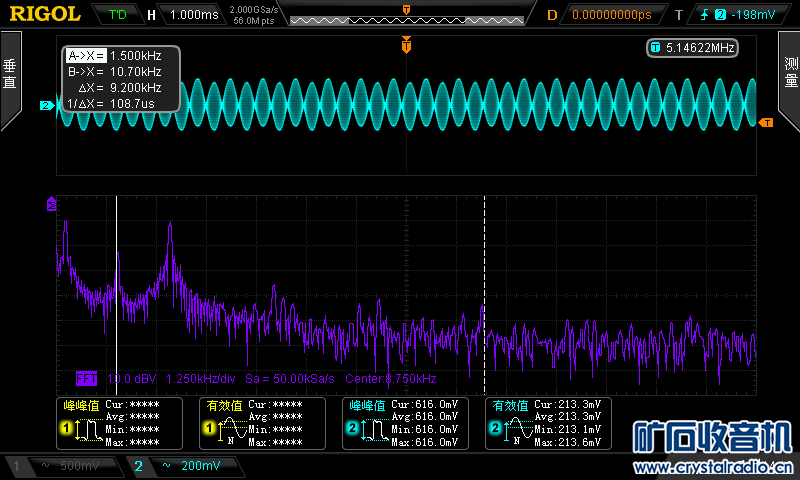Click the Sa = 50.00kSa/s FFT text
This screenshot has width=800, height=480.
[x=290, y=379]
